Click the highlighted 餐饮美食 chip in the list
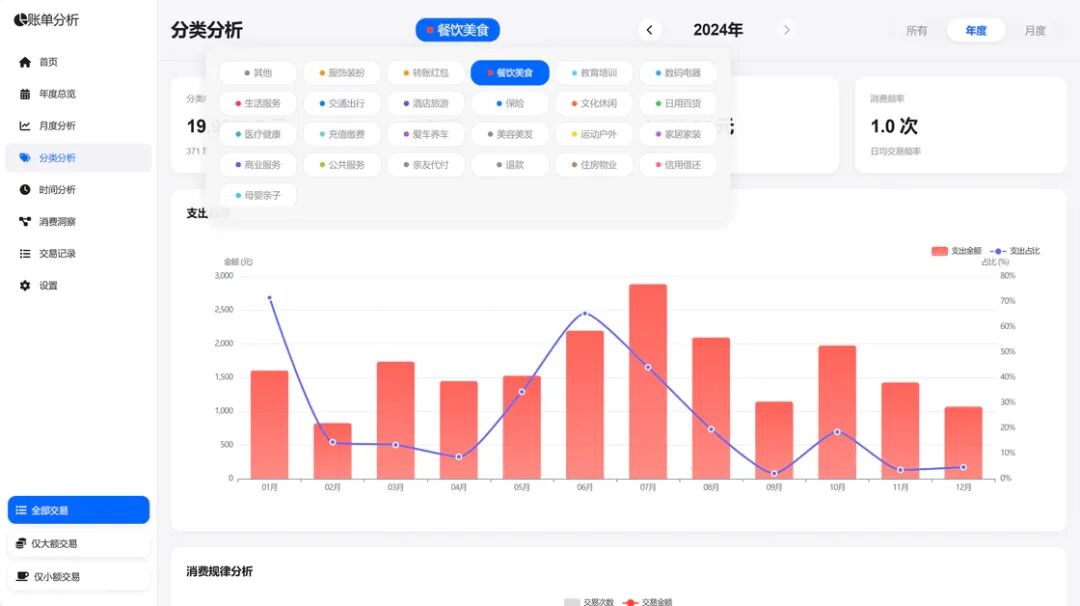Screen dimensions: 1080x606 510,73
